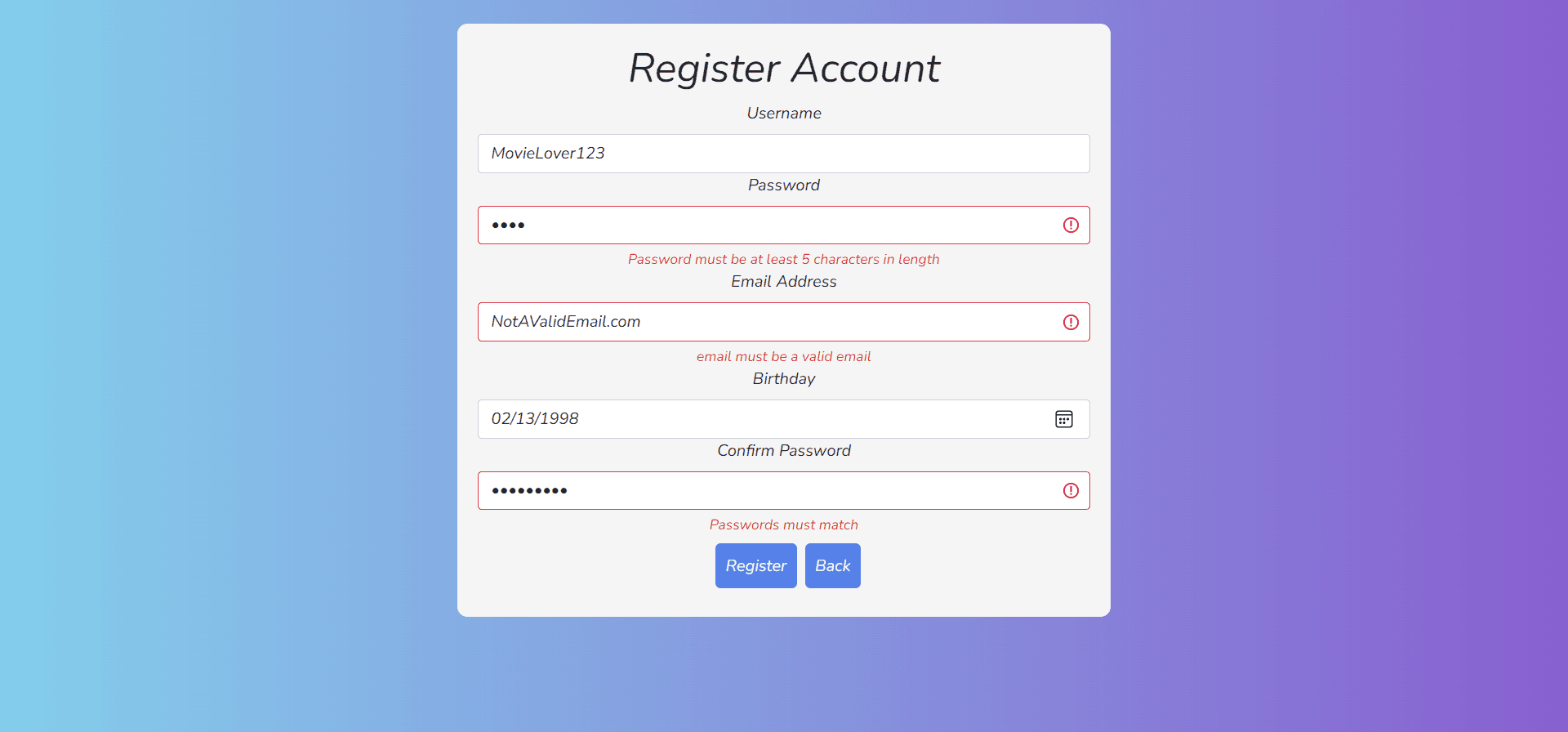Go back using the Back button
This screenshot has height=732, width=1568.
point(832,566)
